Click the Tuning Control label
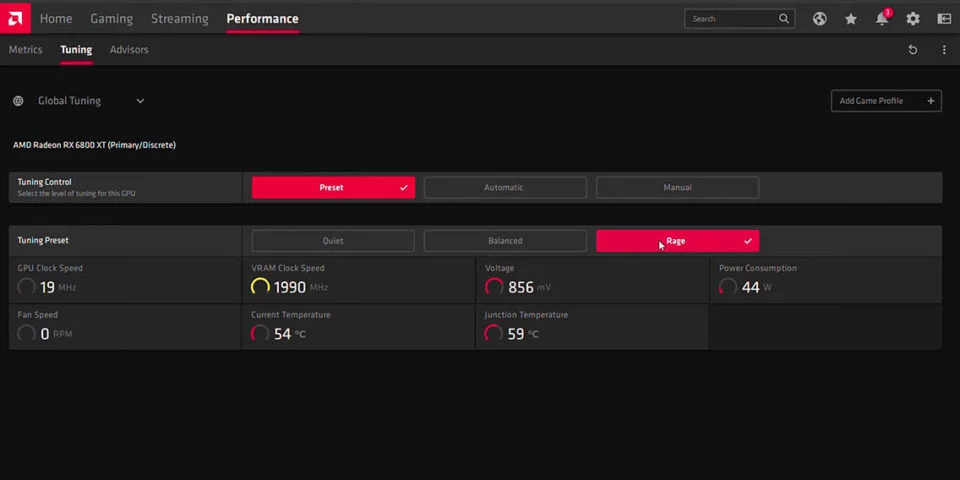 coord(44,182)
